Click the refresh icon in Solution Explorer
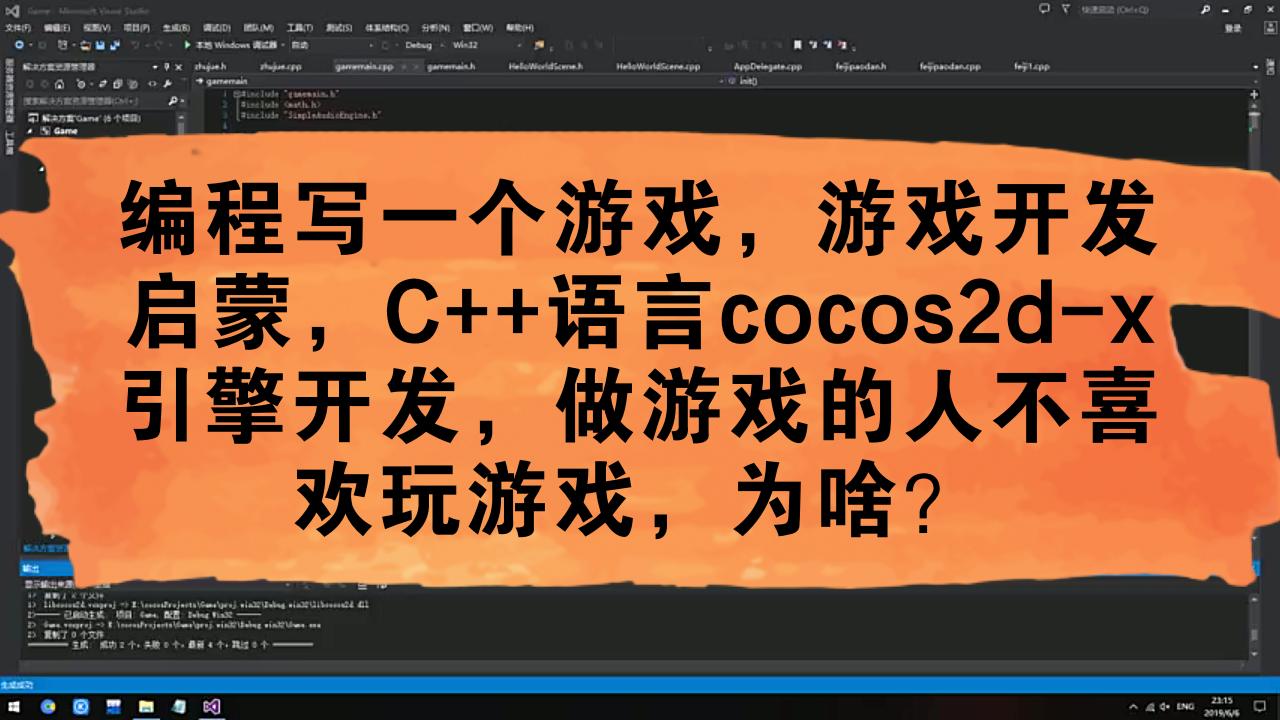This screenshot has width=1280, height=720. [102, 84]
